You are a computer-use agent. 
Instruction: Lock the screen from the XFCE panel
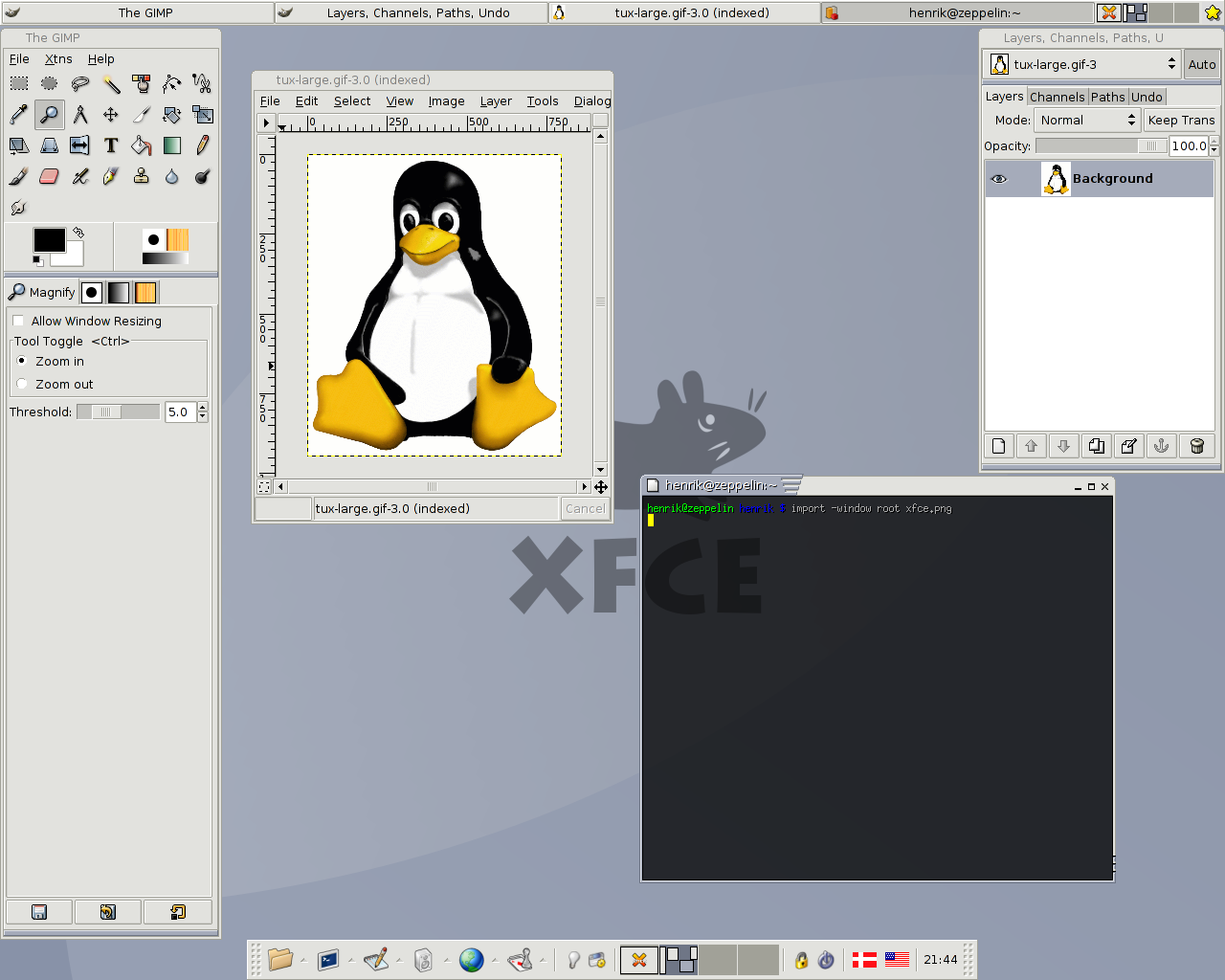(x=801, y=960)
